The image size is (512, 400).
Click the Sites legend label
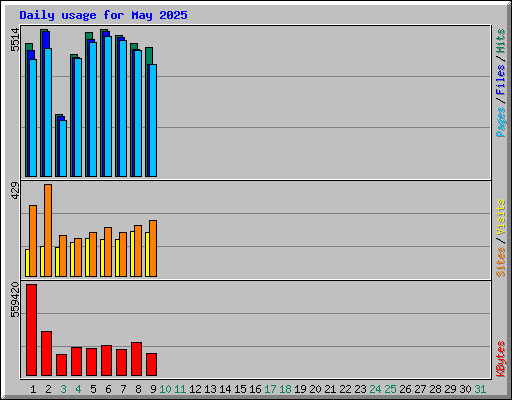tap(500, 262)
